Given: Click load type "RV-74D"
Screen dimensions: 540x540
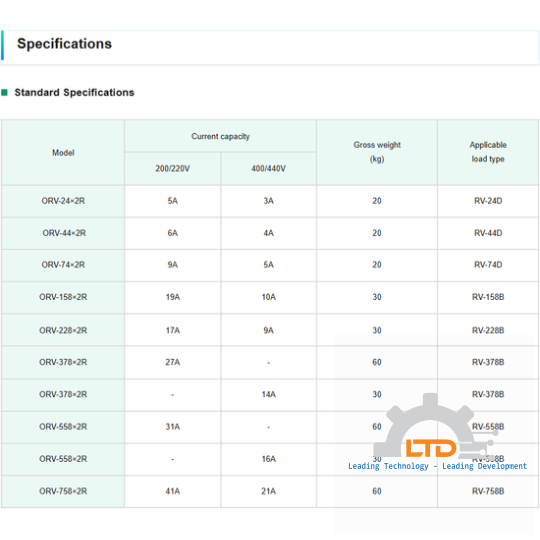Looking at the screenshot, I should click(x=488, y=265).
